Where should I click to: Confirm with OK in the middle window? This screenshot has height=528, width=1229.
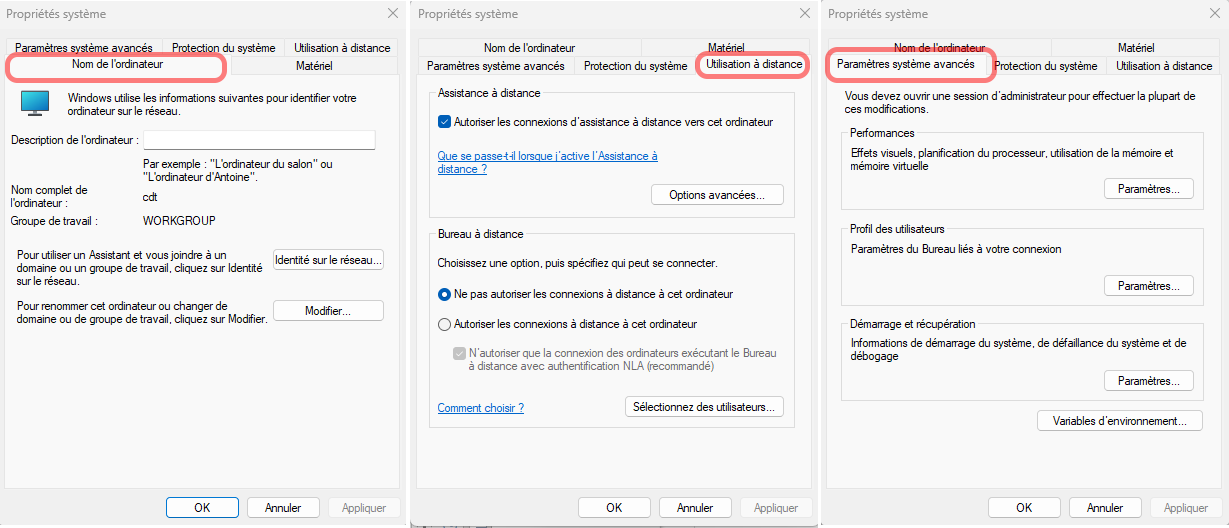[614, 508]
